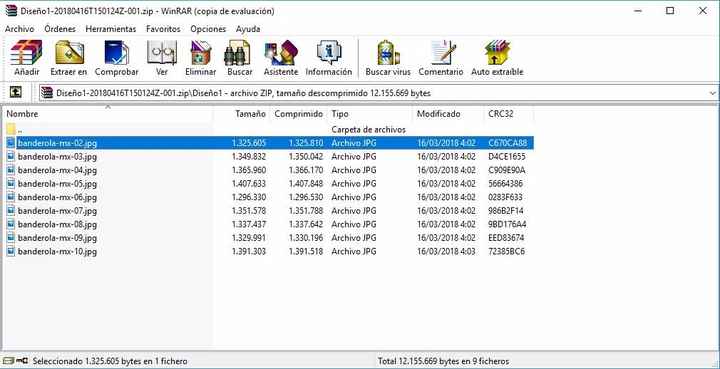The image size is (720, 369).
Task: Sort files by Tipo column header
Action: (370, 114)
